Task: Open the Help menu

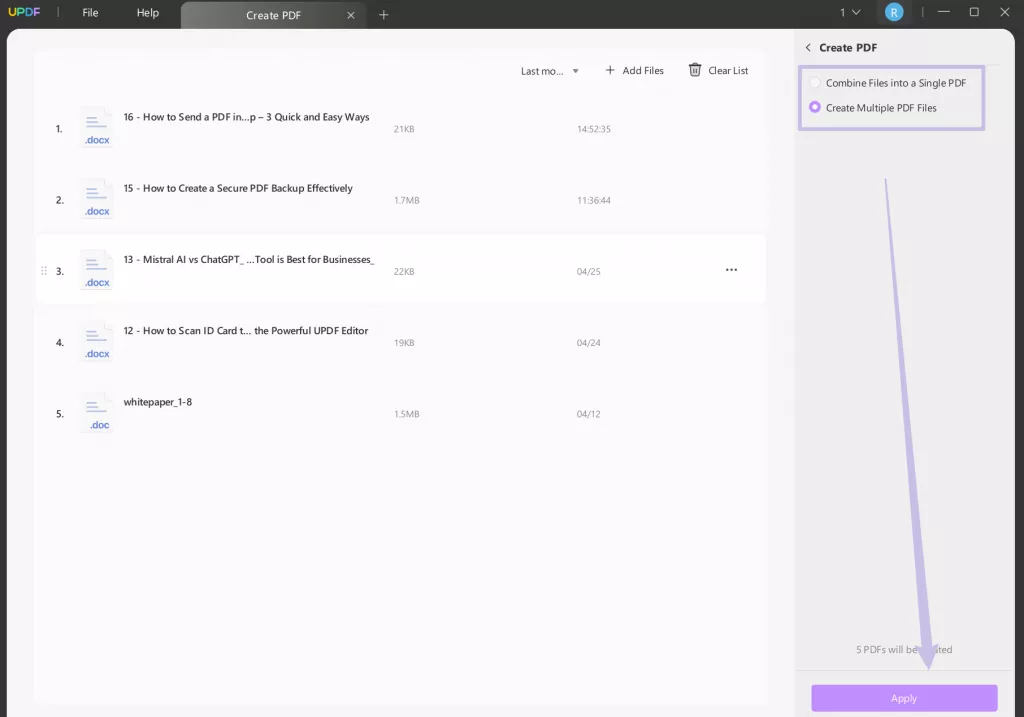Action: click(147, 13)
